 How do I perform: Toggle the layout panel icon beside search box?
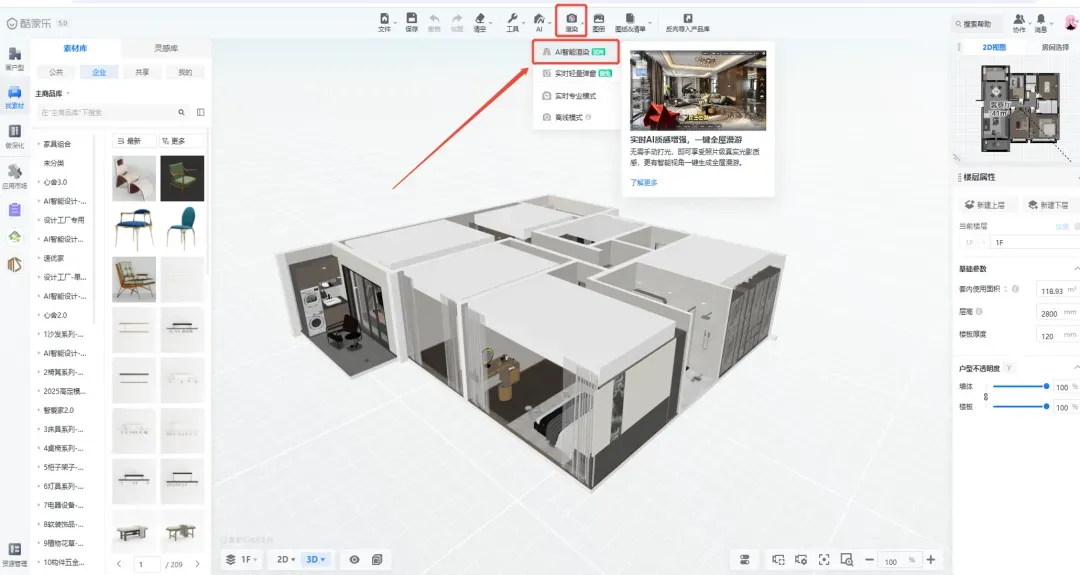pos(200,112)
